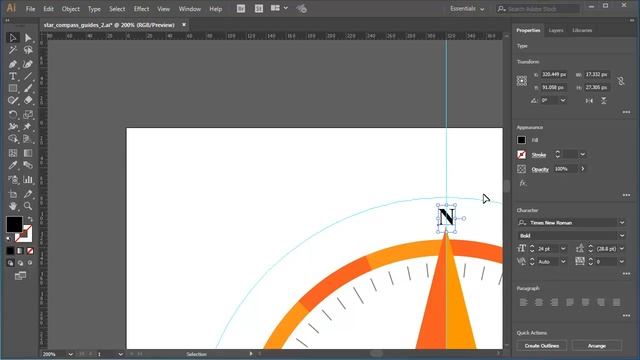Open the File menu
Viewport: 640px width, 360px height.
point(30,9)
